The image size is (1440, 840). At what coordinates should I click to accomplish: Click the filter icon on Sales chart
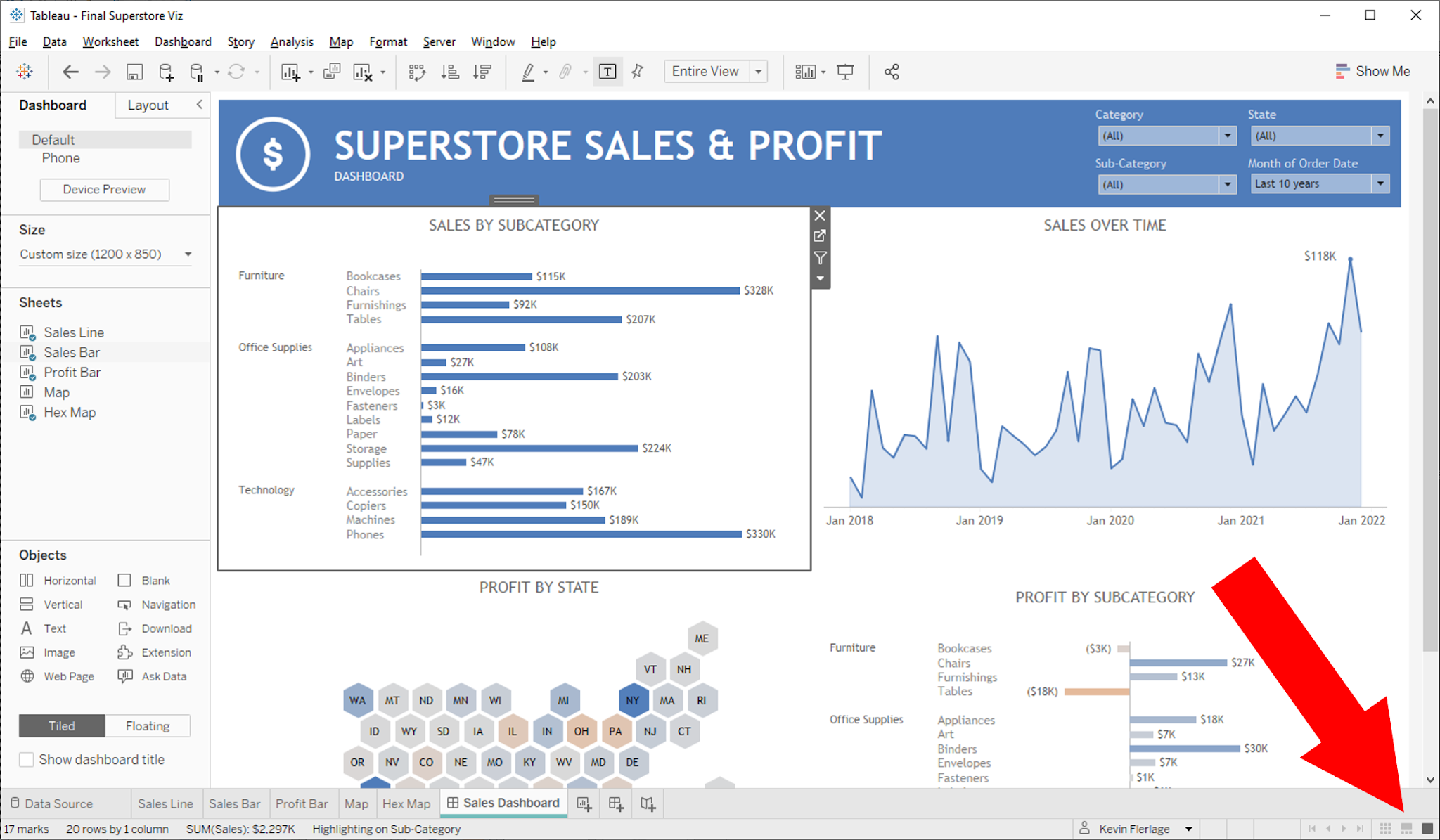click(x=820, y=258)
